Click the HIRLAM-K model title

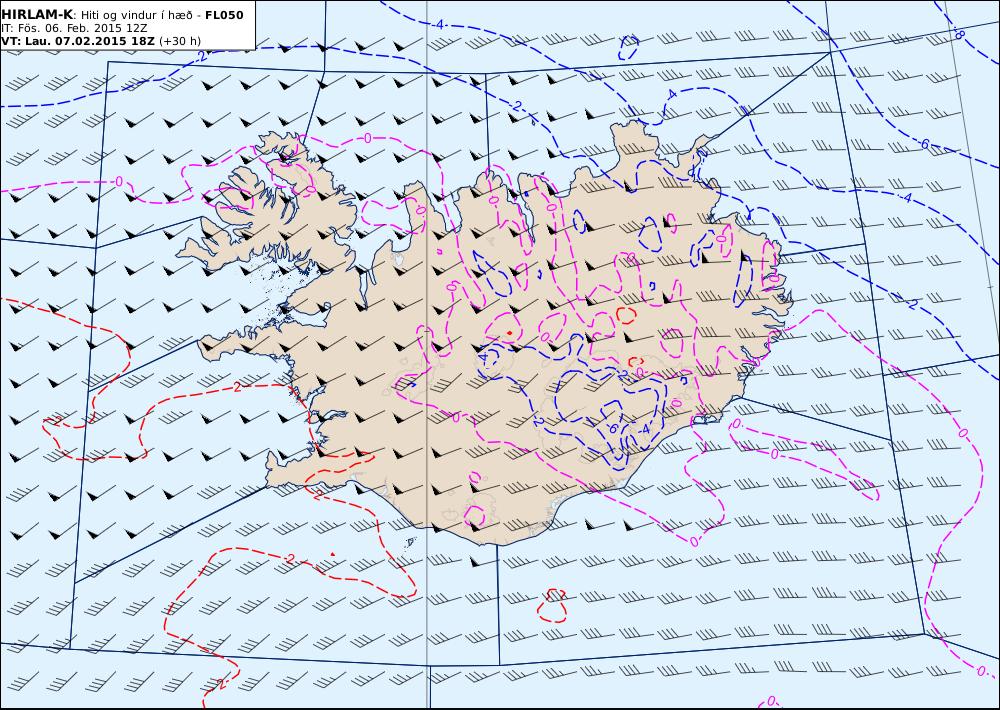pyautogui.click(x=37, y=14)
